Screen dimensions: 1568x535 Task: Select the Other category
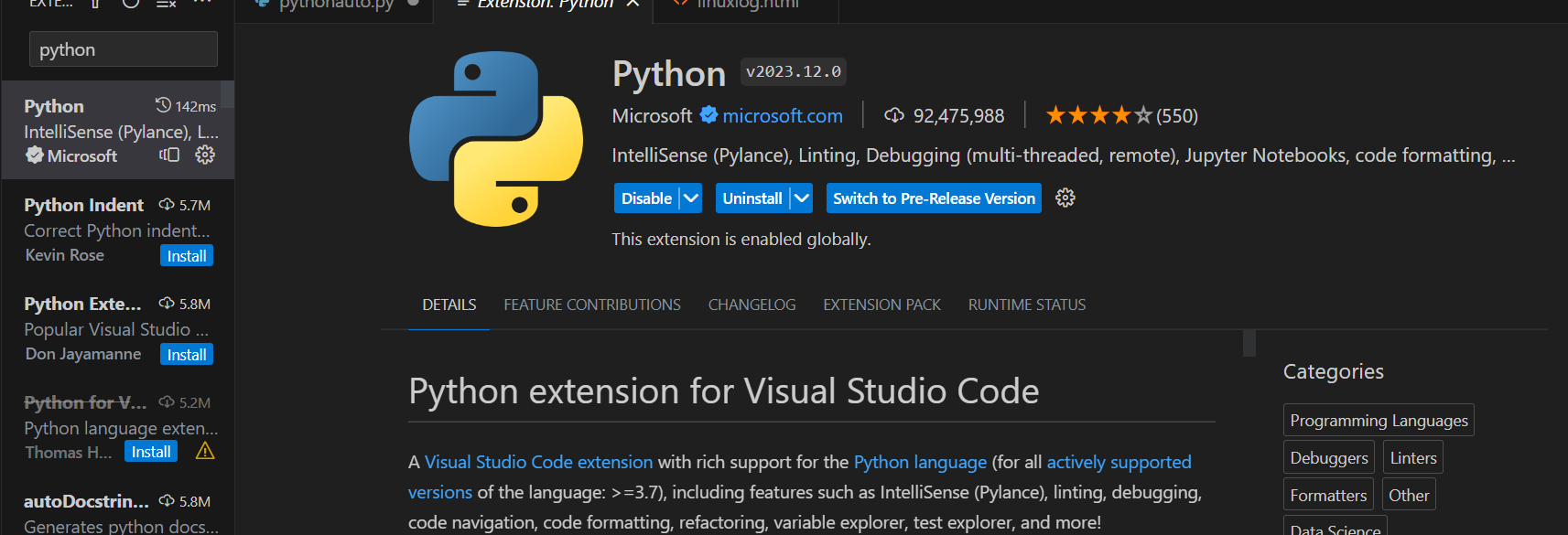pyautogui.click(x=1409, y=495)
